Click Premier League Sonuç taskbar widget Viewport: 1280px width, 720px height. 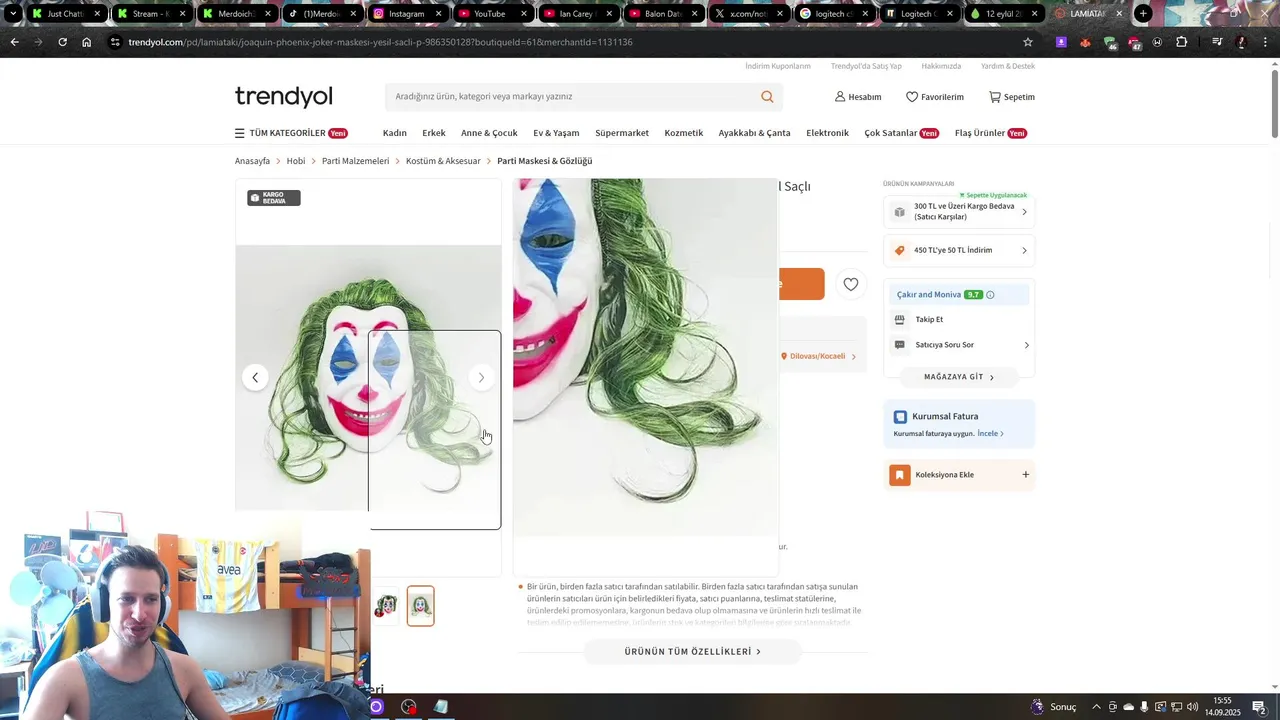pos(1054,707)
